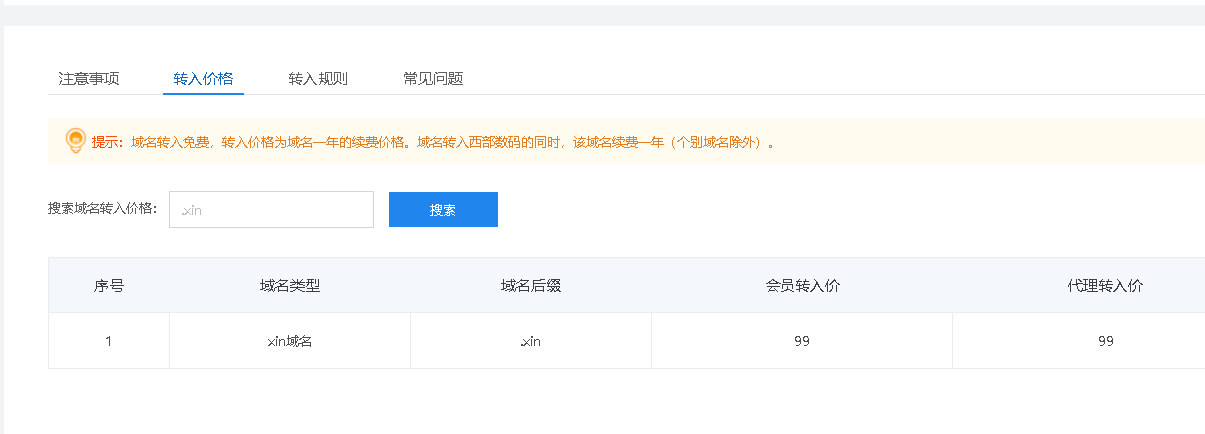Click the .xin域名 domain type cell
Image resolution: width=1205 pixels, height=434 pixels.
coord(290,341)
